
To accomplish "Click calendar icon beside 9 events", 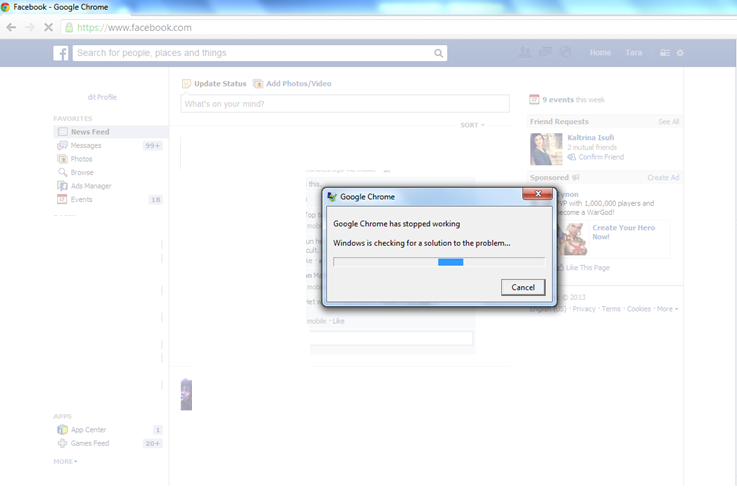I will 534,99.
